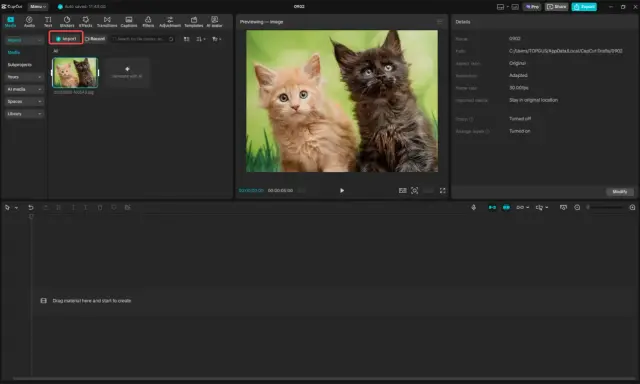The height and width of the screenshot is (384, 640).
Task: Switch media grid view layout
Action: coord(187,39)
